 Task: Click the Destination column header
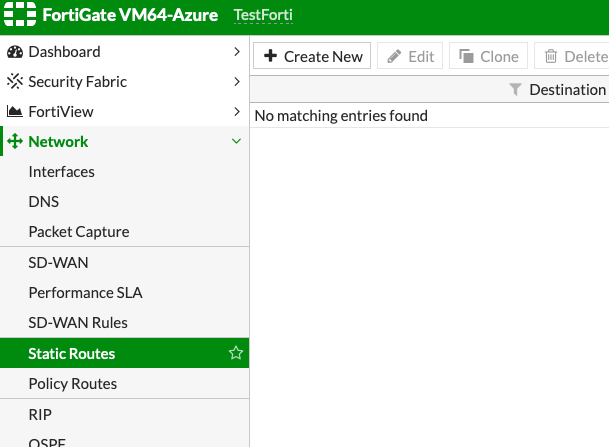click(567, 89)
